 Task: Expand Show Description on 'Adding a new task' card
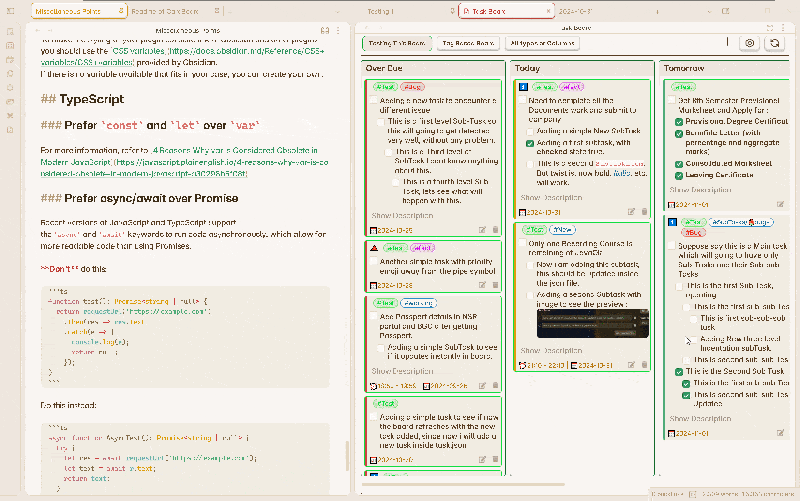(402, 216)
